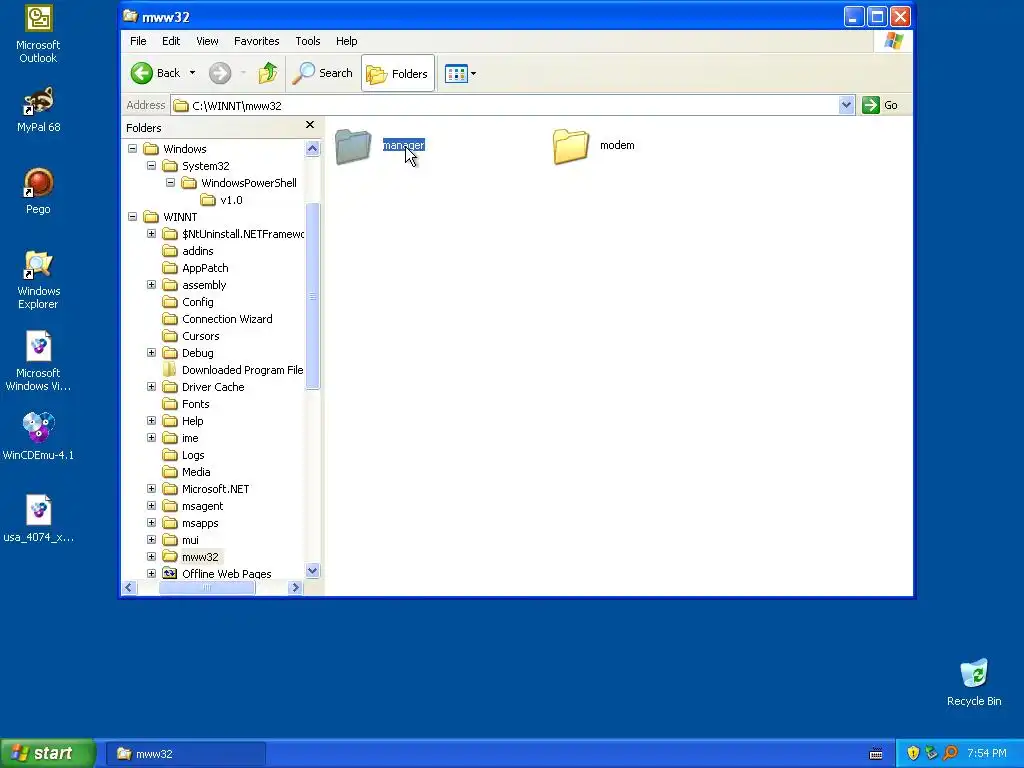
Task: Expand the Microsoft.NET tree node
Action: click(152, 488)
